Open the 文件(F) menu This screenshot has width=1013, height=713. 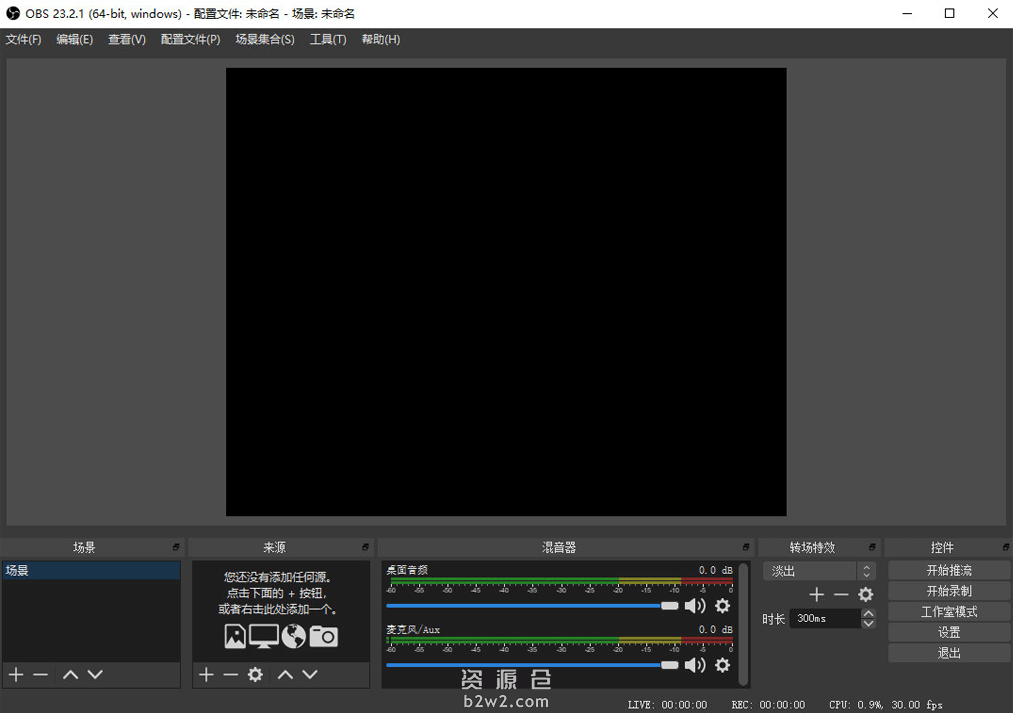(24, 40)
